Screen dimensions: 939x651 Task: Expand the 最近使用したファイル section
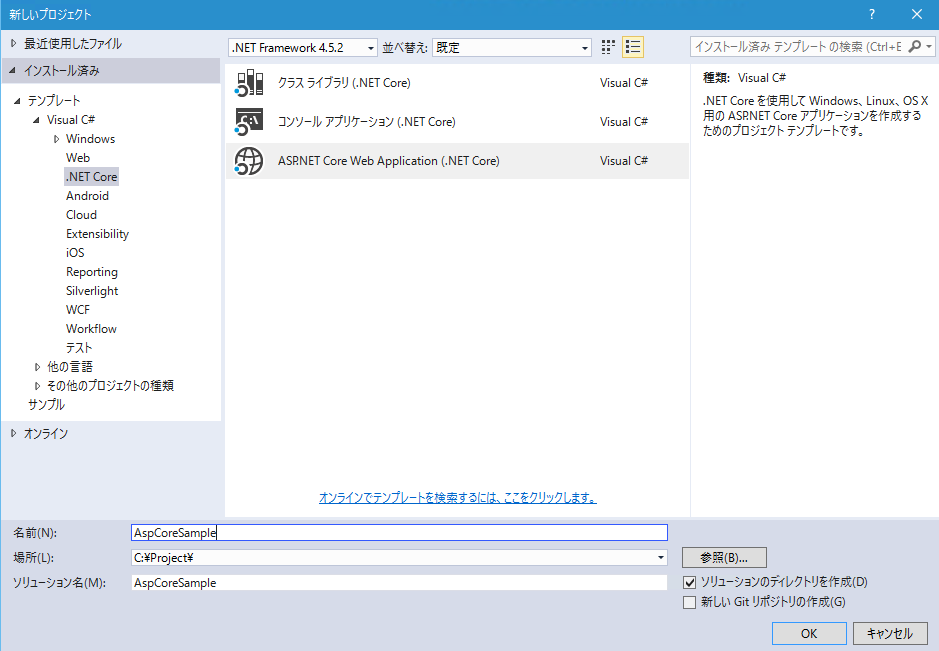coord(13,43)
